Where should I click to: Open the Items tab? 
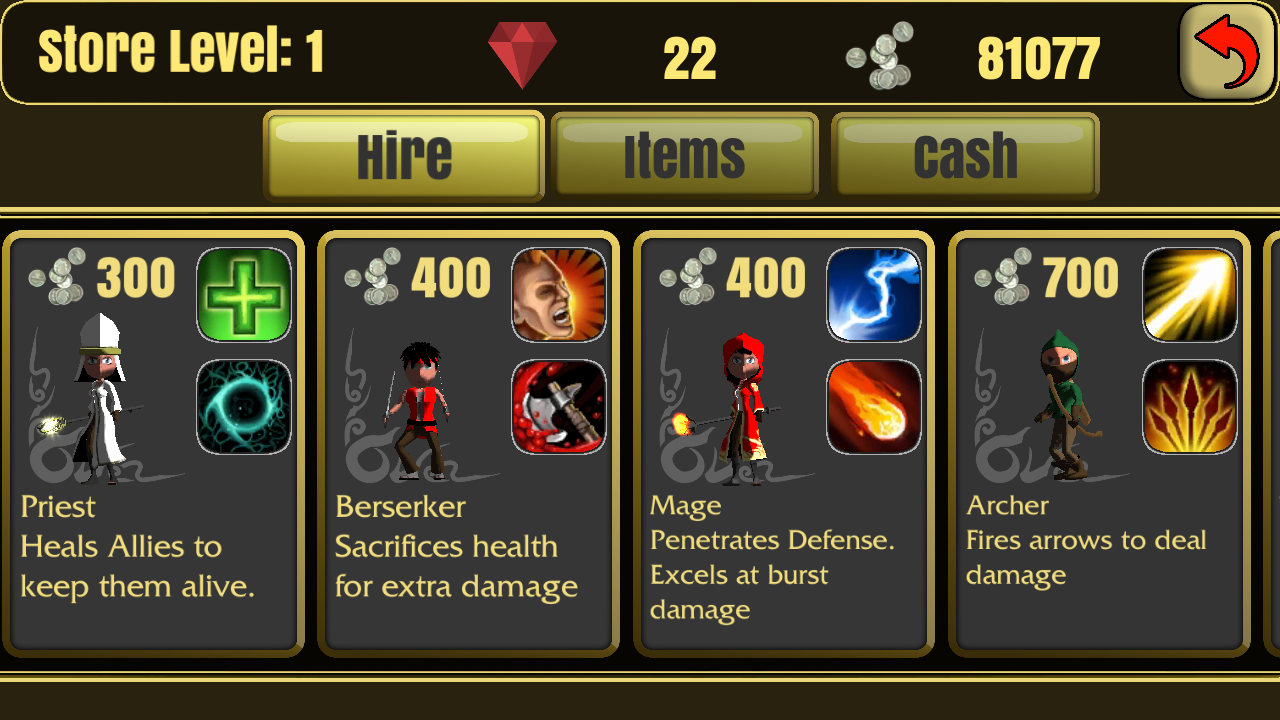(x=684, y=156)
